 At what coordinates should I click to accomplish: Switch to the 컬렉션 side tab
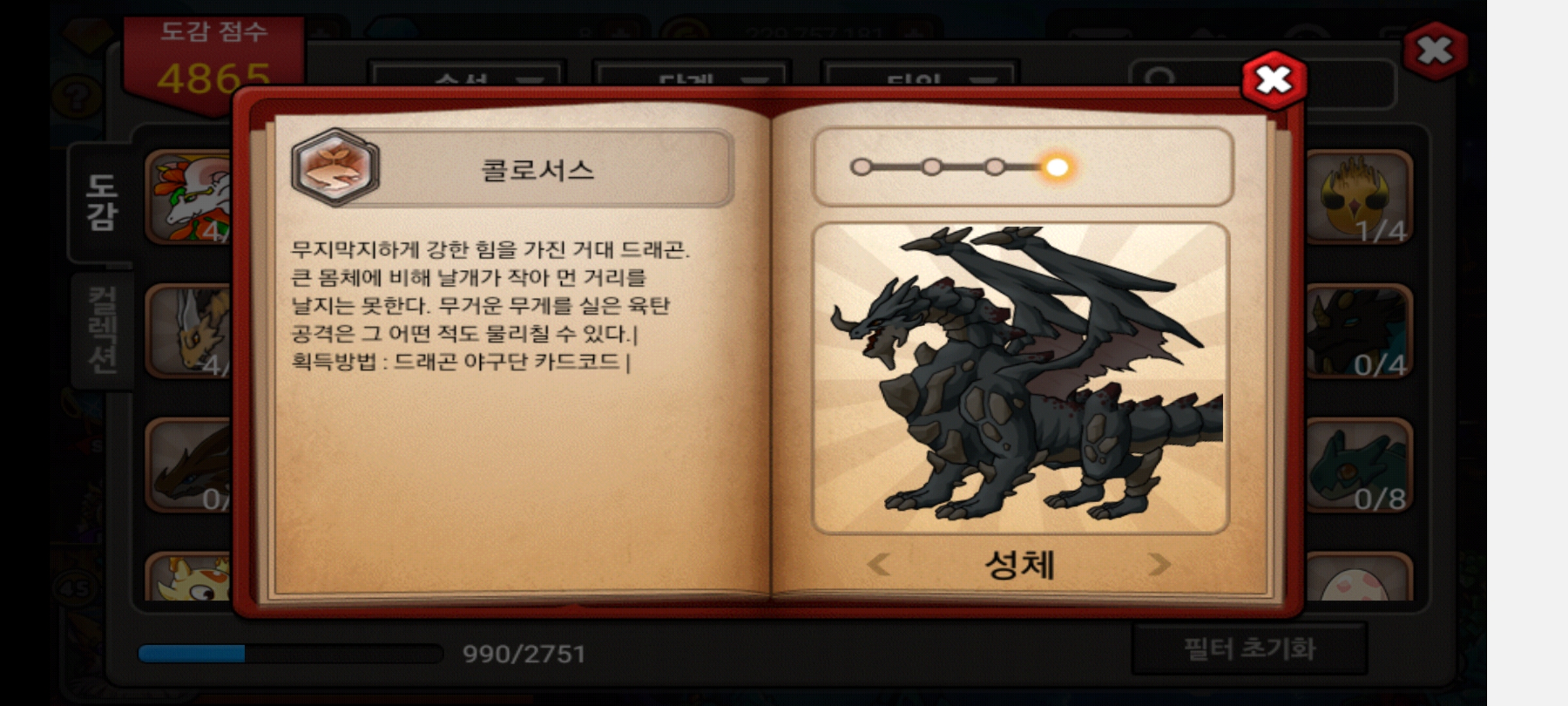103,330
